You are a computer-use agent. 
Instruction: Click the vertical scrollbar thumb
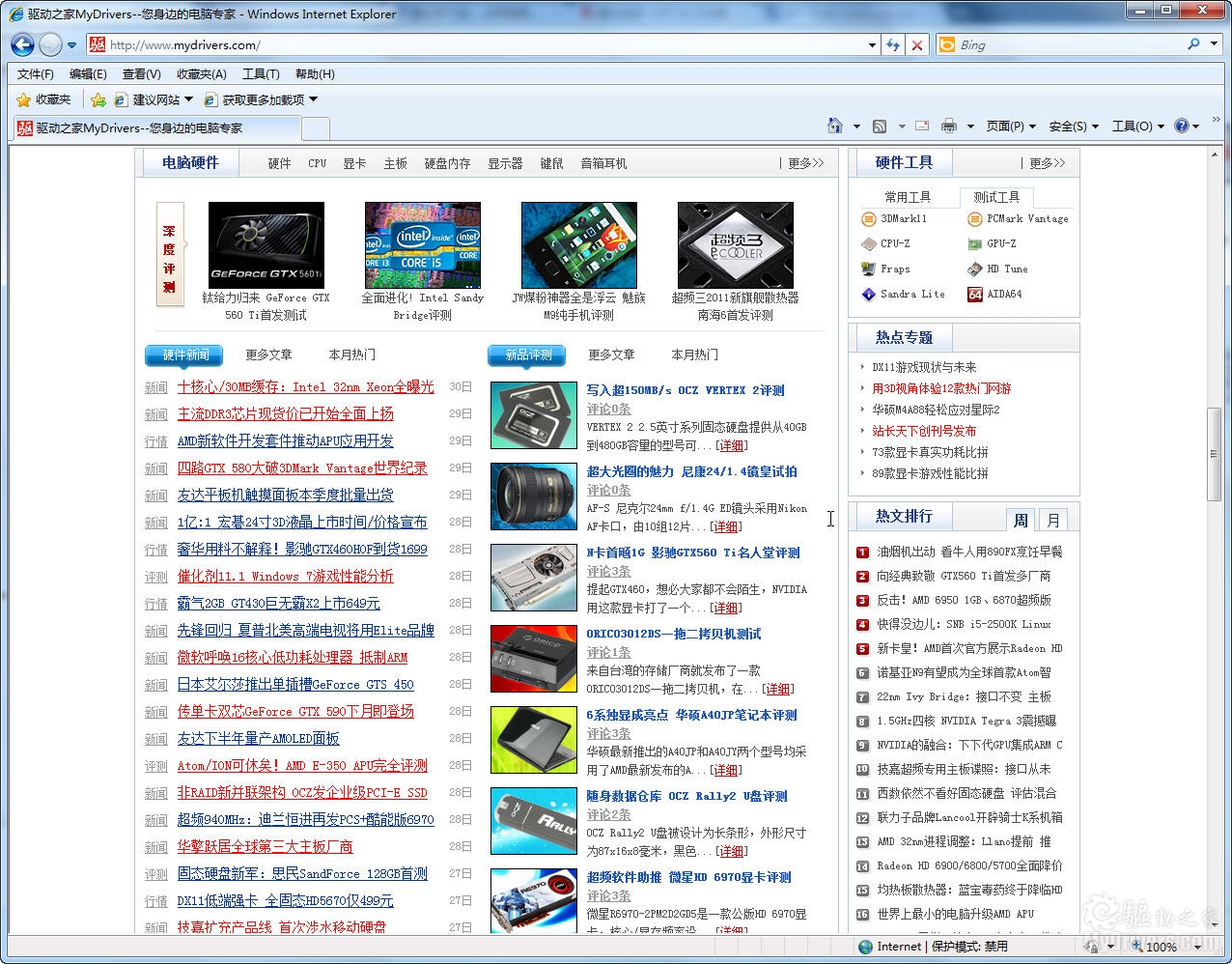(x=1214, y=454)
